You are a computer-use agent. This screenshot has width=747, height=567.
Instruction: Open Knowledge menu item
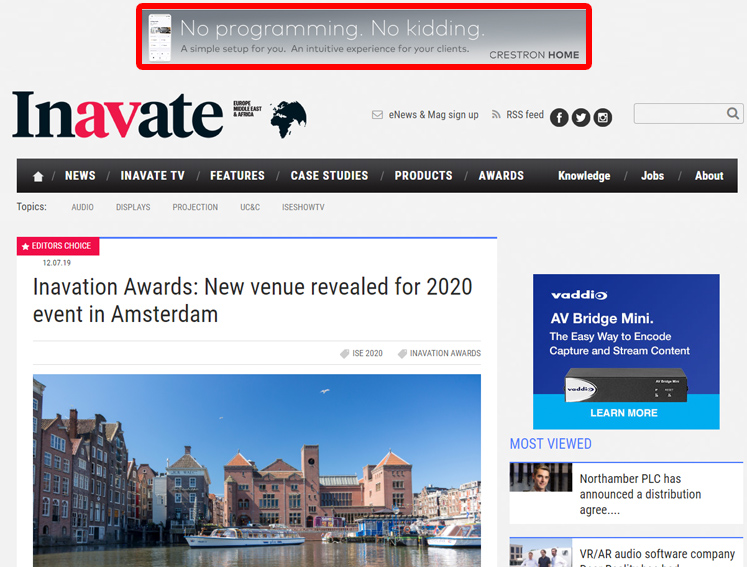584,176
